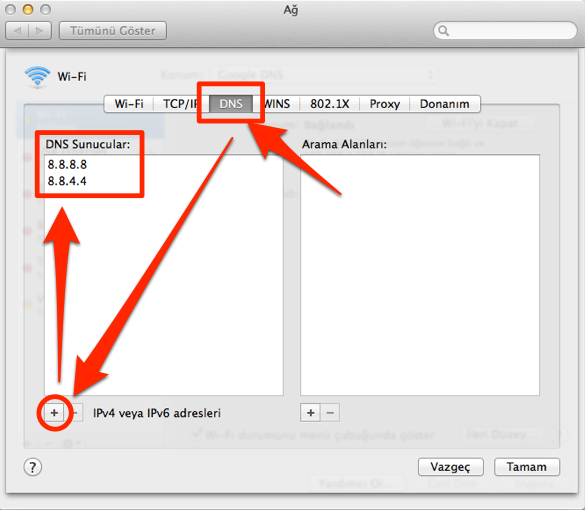Viewport: 585px width, 510px height.
Task: Remove the selected DNS server with minus button
Action: pyautogui.click(x=76, y=413)
